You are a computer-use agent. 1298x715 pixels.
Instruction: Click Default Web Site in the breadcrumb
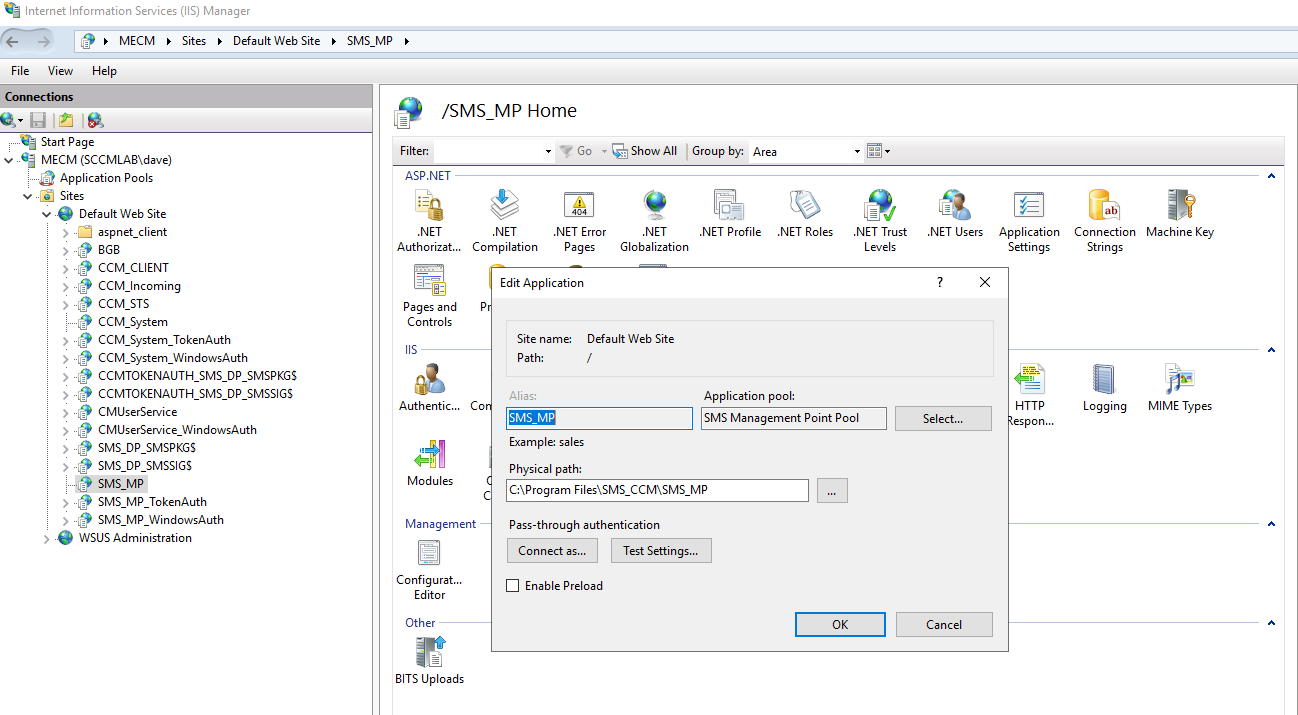pyautogui.click(x=277, y=41)
